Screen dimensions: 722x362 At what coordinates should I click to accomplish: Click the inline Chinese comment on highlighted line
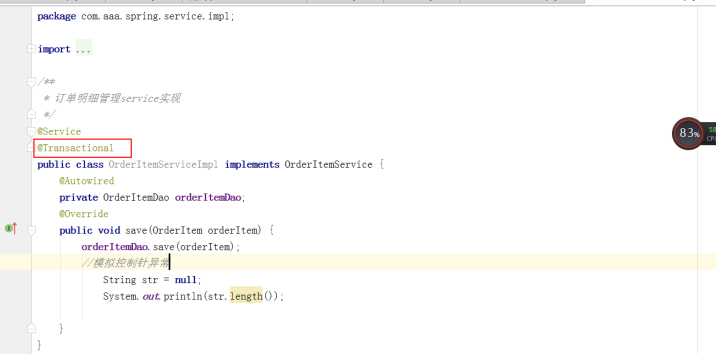tap(125, 263)
